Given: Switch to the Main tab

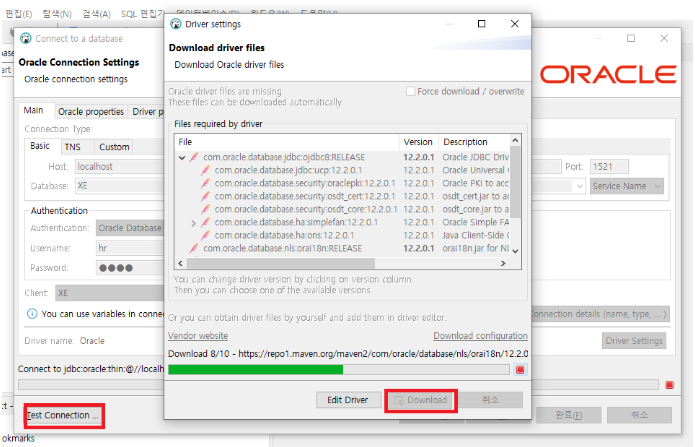Looking at the screenshot, I should pyautogui.click(x=34, y=110).
